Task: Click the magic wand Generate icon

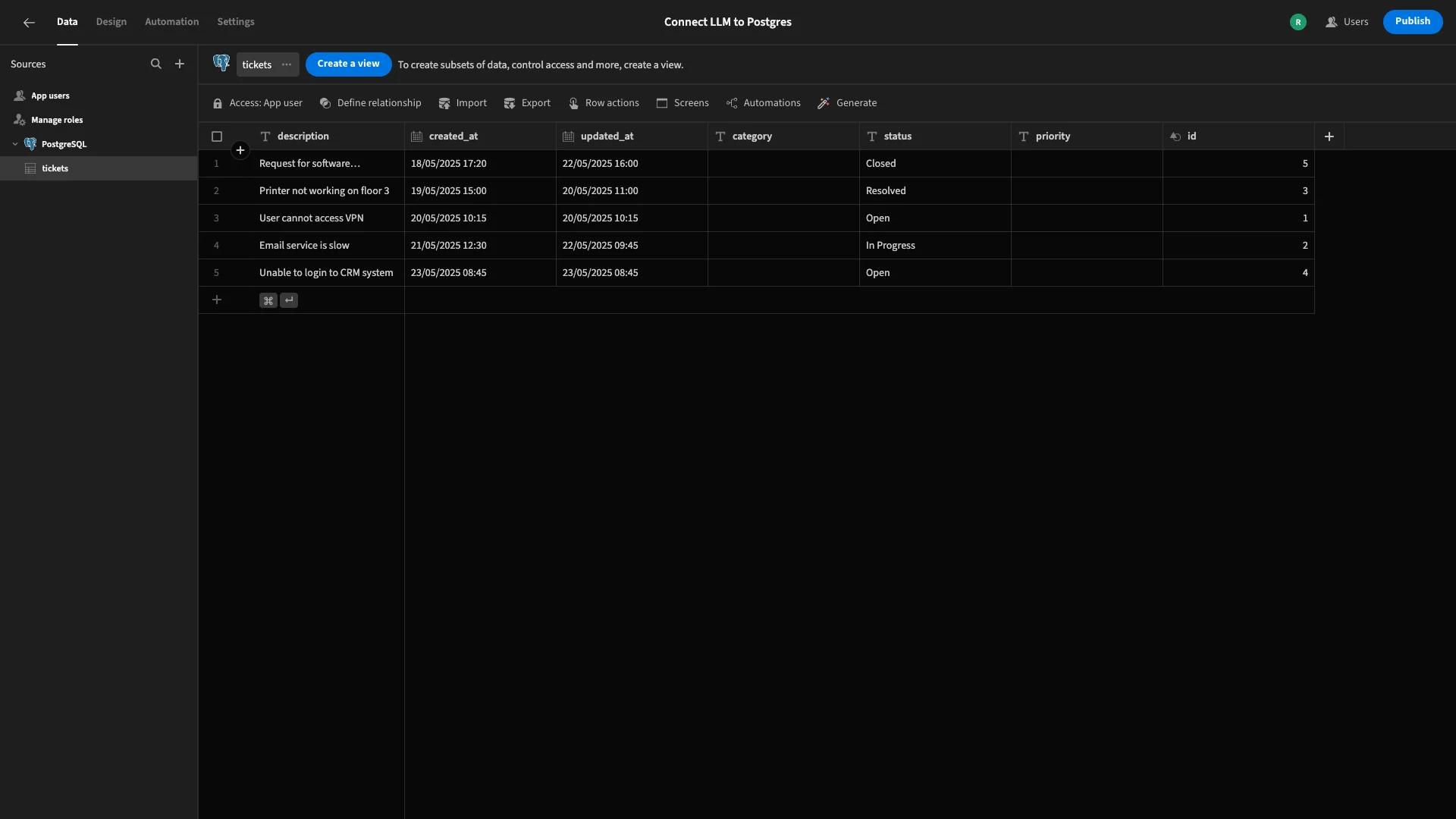Action: [824, 103]
